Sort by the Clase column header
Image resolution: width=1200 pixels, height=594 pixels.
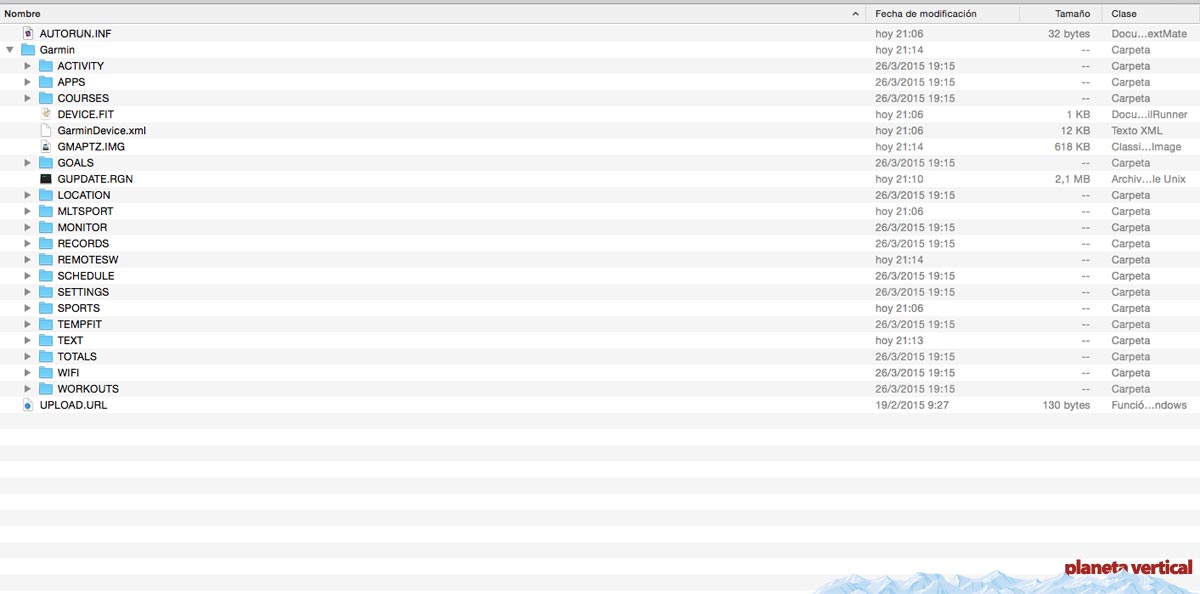pyautogui.click(x=1151, y=14)
